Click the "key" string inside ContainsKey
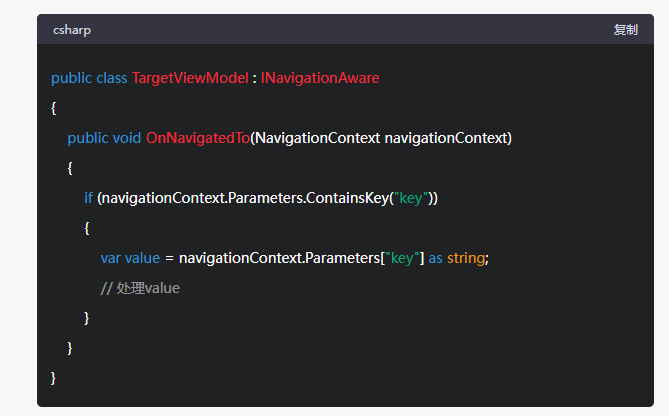Viewport: 669px width, 416px height. [x=411, y=198]
